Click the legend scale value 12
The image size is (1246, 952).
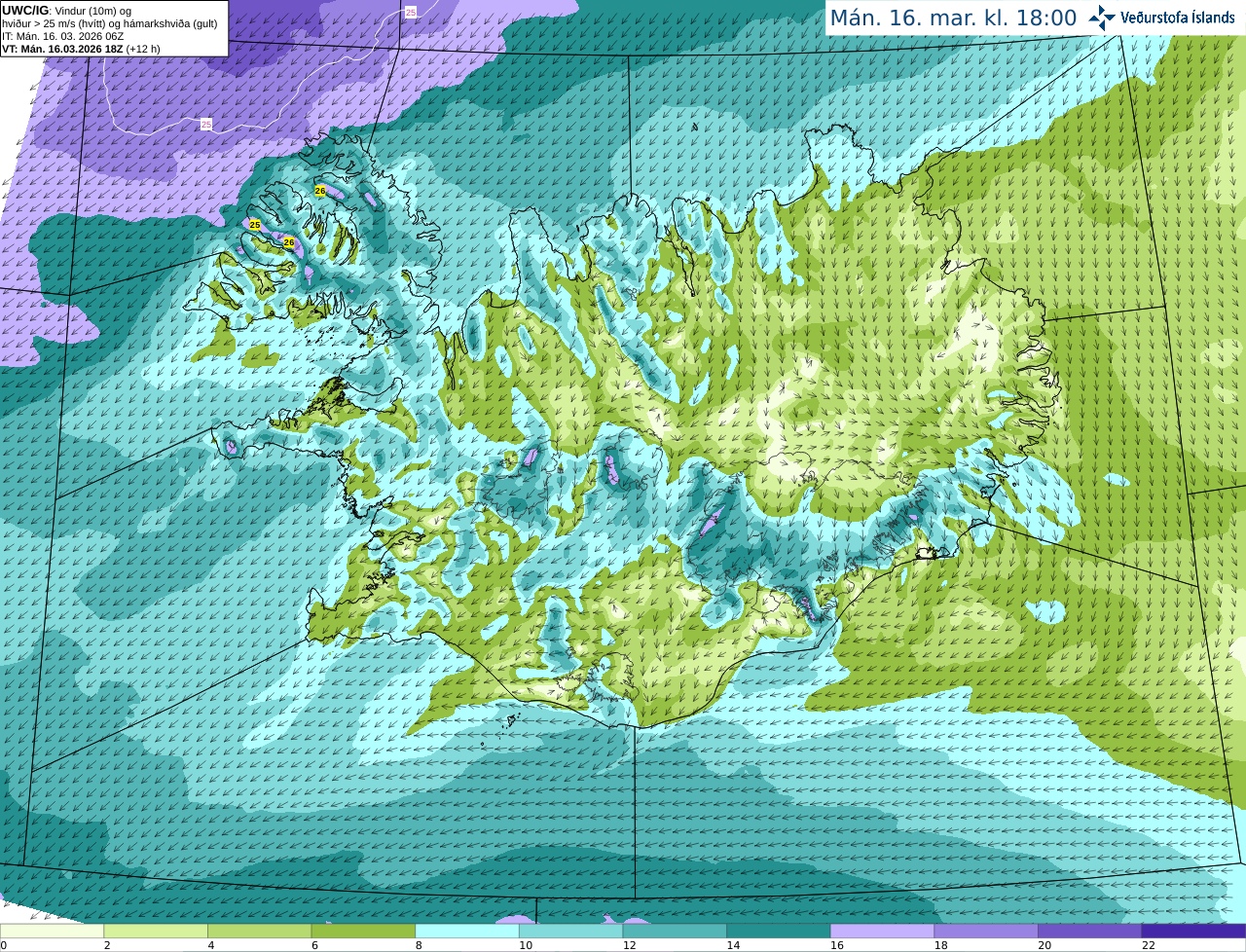[630, 945]
